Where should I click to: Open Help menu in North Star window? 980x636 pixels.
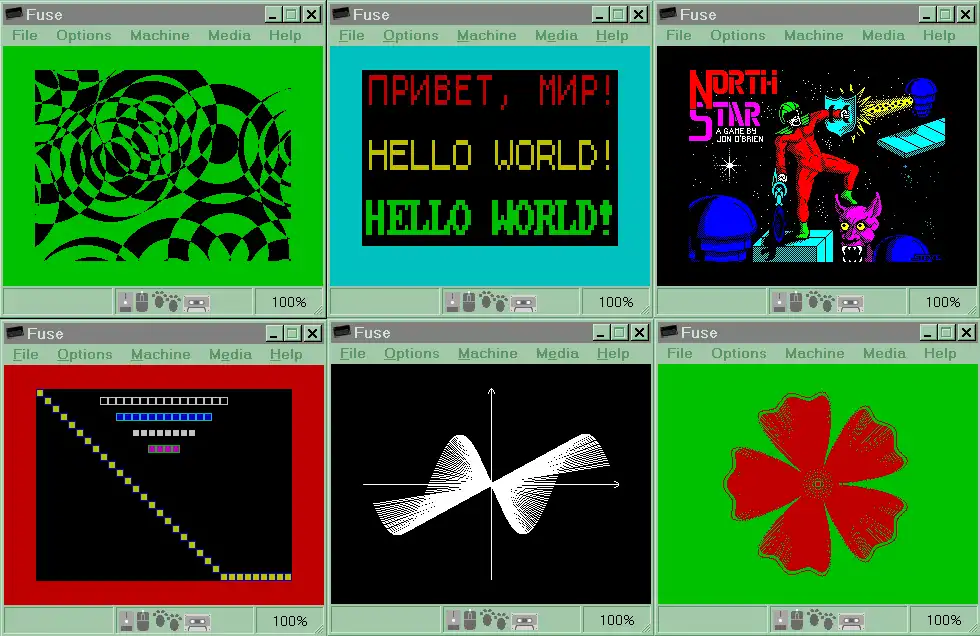[939, 36]
